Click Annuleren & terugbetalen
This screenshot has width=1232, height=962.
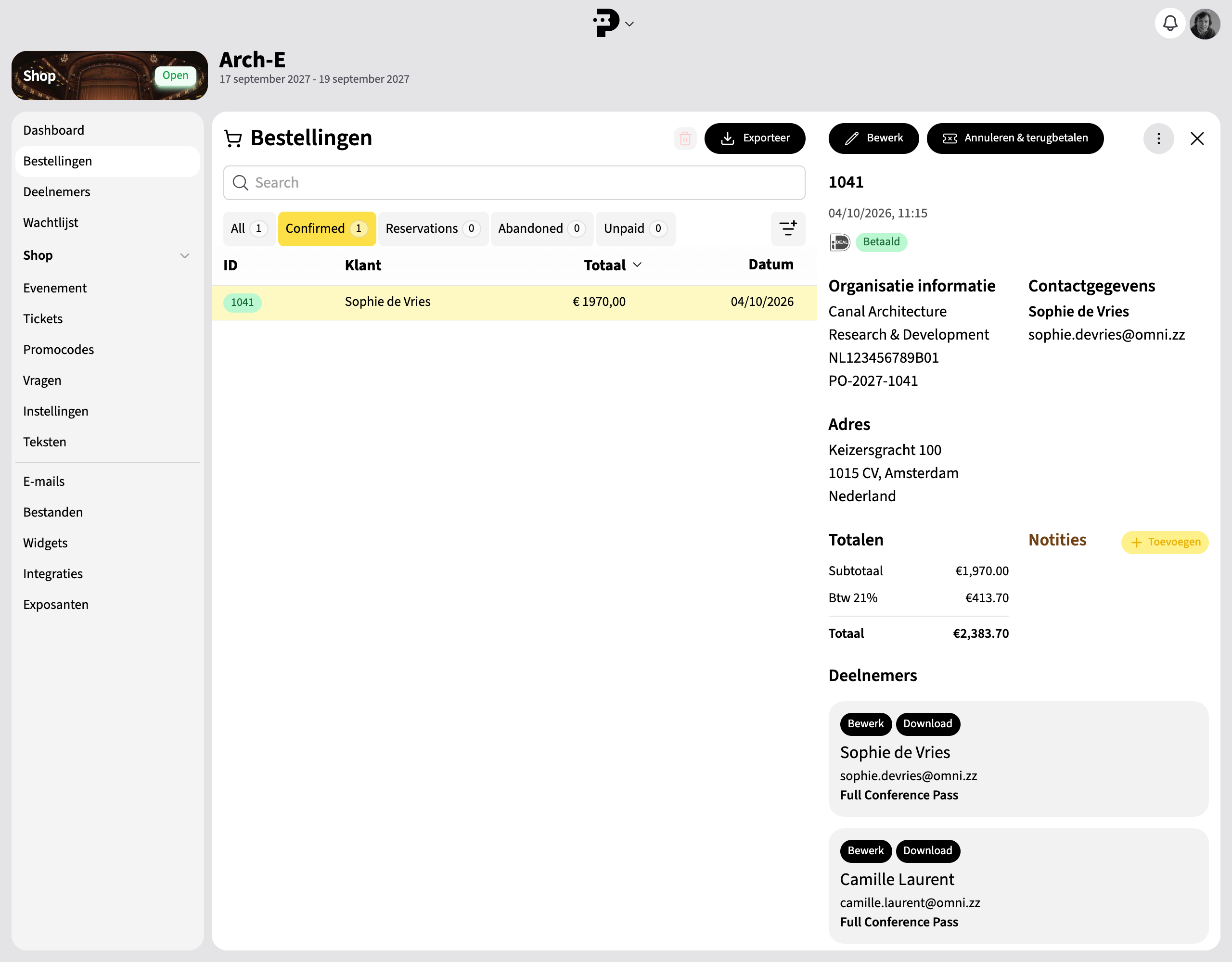1015,138
